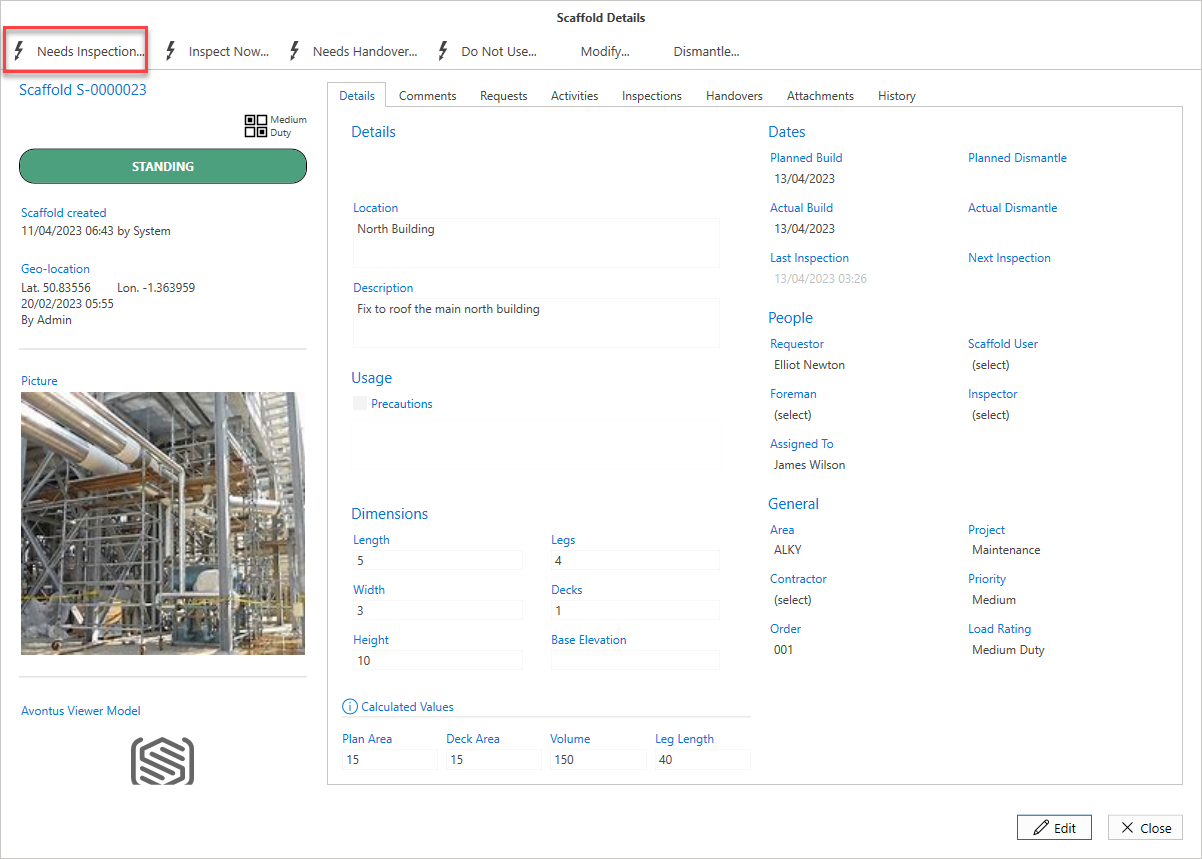Click the Area value ALKY
This screenshot has width=1202, height=859.
[788, 550]
